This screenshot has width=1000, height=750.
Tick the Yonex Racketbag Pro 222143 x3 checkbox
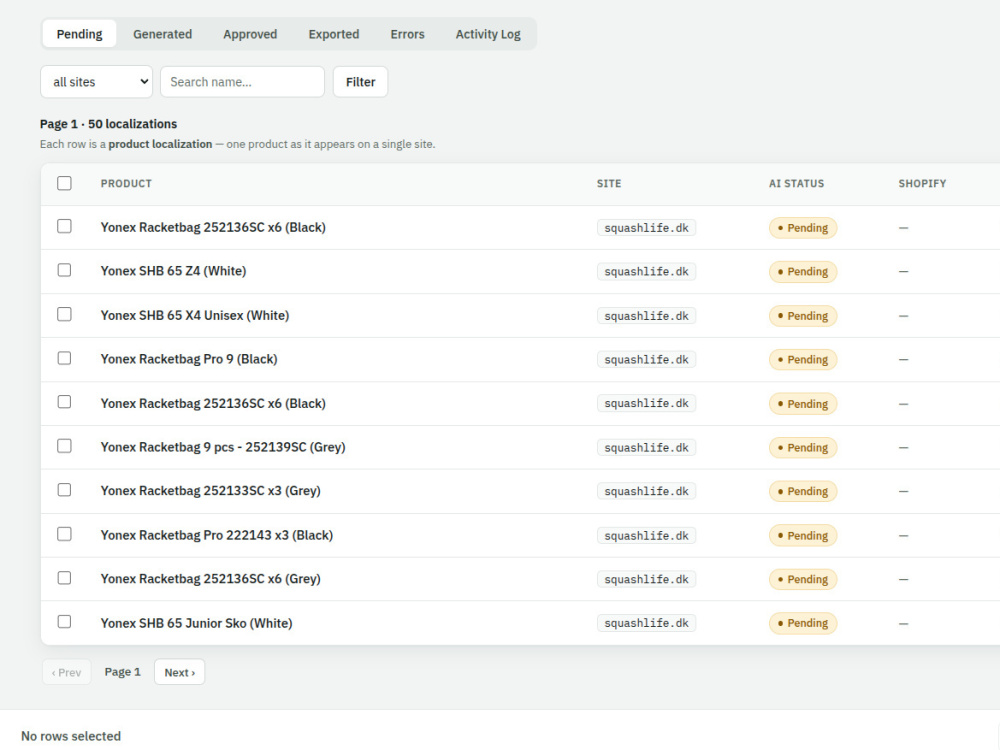click(64, 534)
